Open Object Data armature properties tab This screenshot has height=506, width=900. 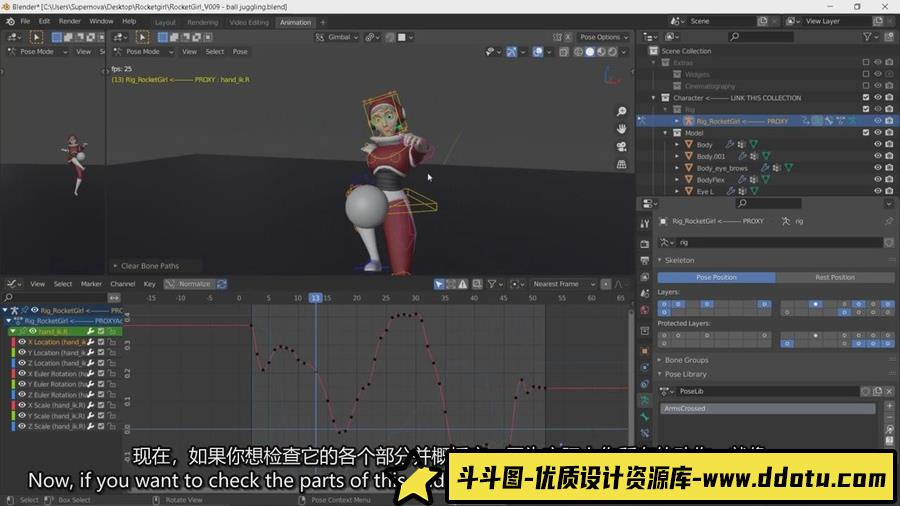[645, 400]
